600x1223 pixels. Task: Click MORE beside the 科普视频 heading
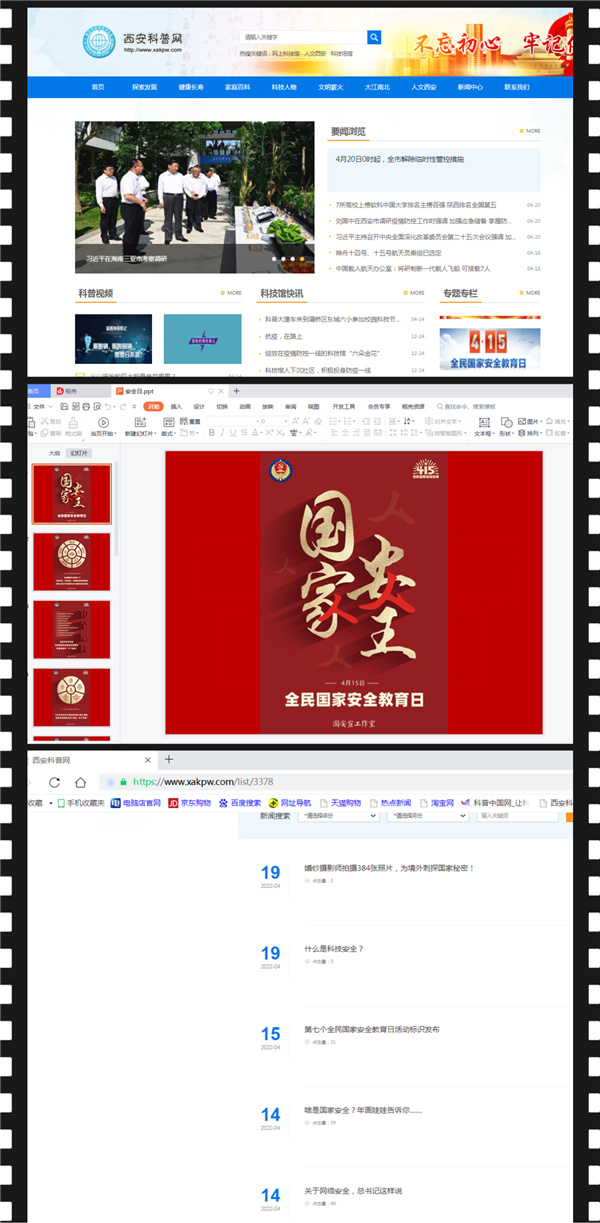[231, 294]
